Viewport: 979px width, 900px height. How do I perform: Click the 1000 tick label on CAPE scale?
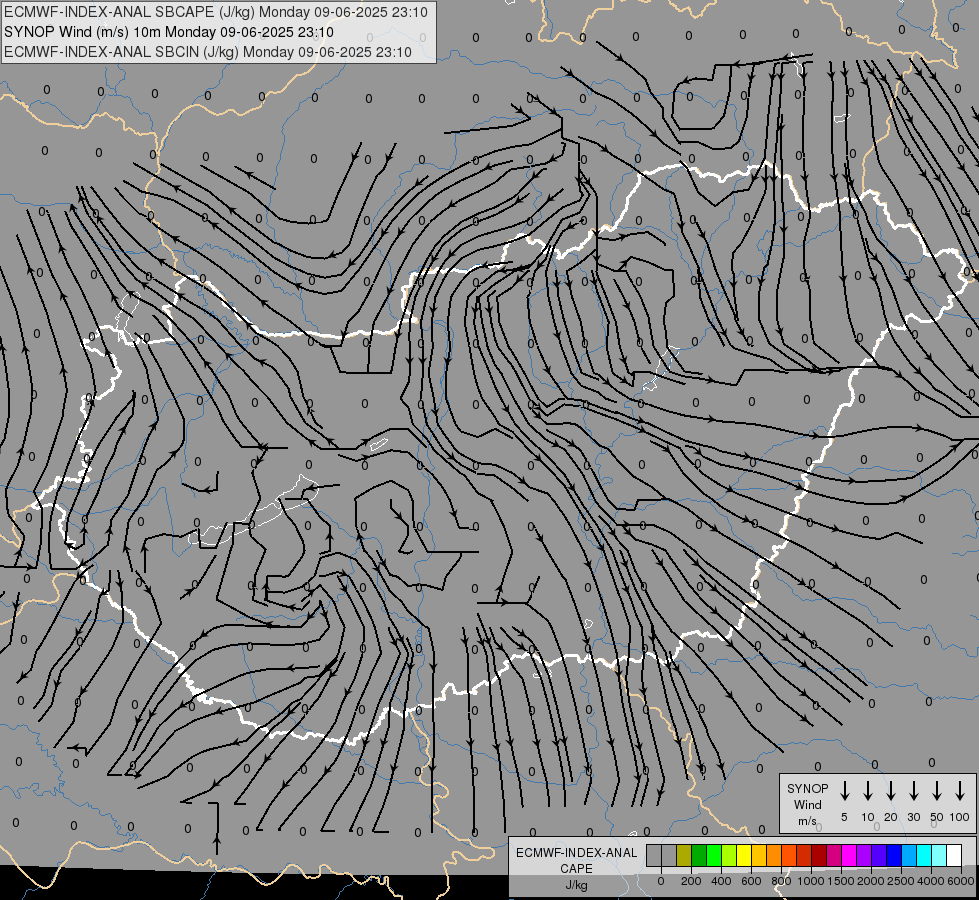point(810,881)
